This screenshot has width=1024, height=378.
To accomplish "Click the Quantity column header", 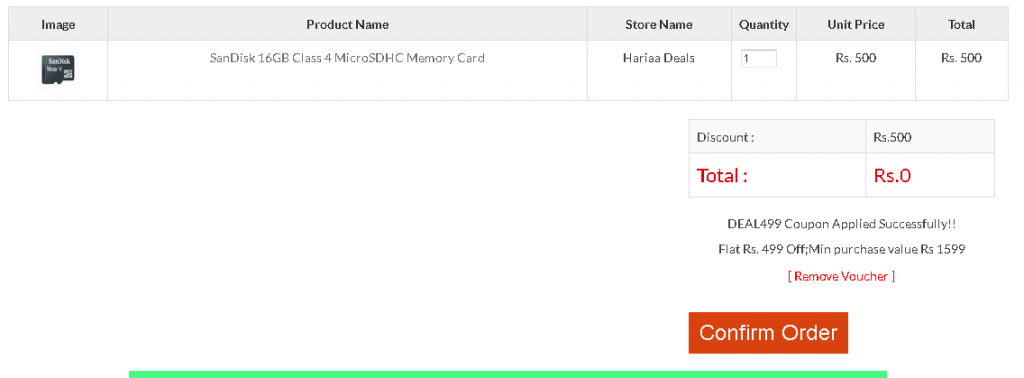I will tap(764, 25).
